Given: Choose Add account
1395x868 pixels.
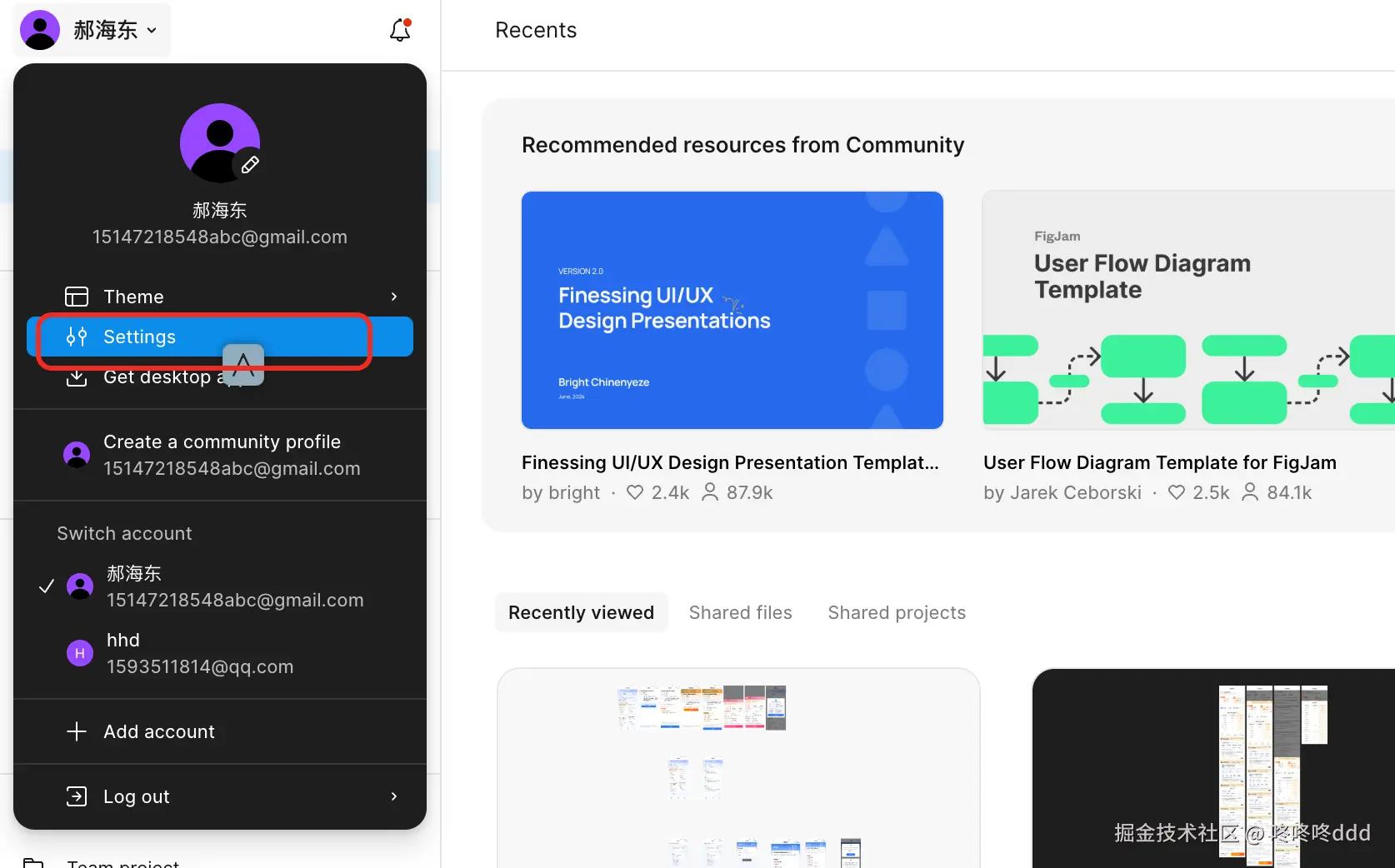Looking at the screenshot, I should (x=220, y=731).
